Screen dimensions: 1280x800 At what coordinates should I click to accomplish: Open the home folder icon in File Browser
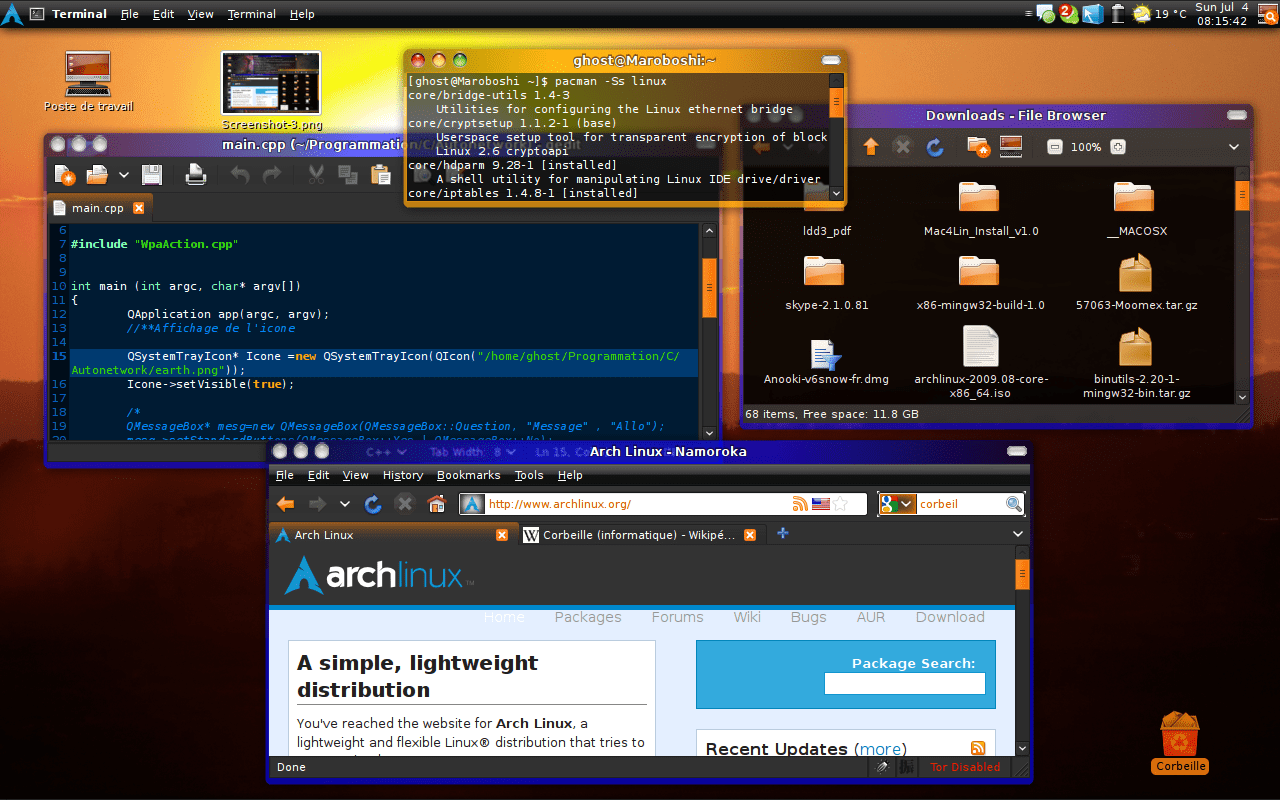pos(978,147)
